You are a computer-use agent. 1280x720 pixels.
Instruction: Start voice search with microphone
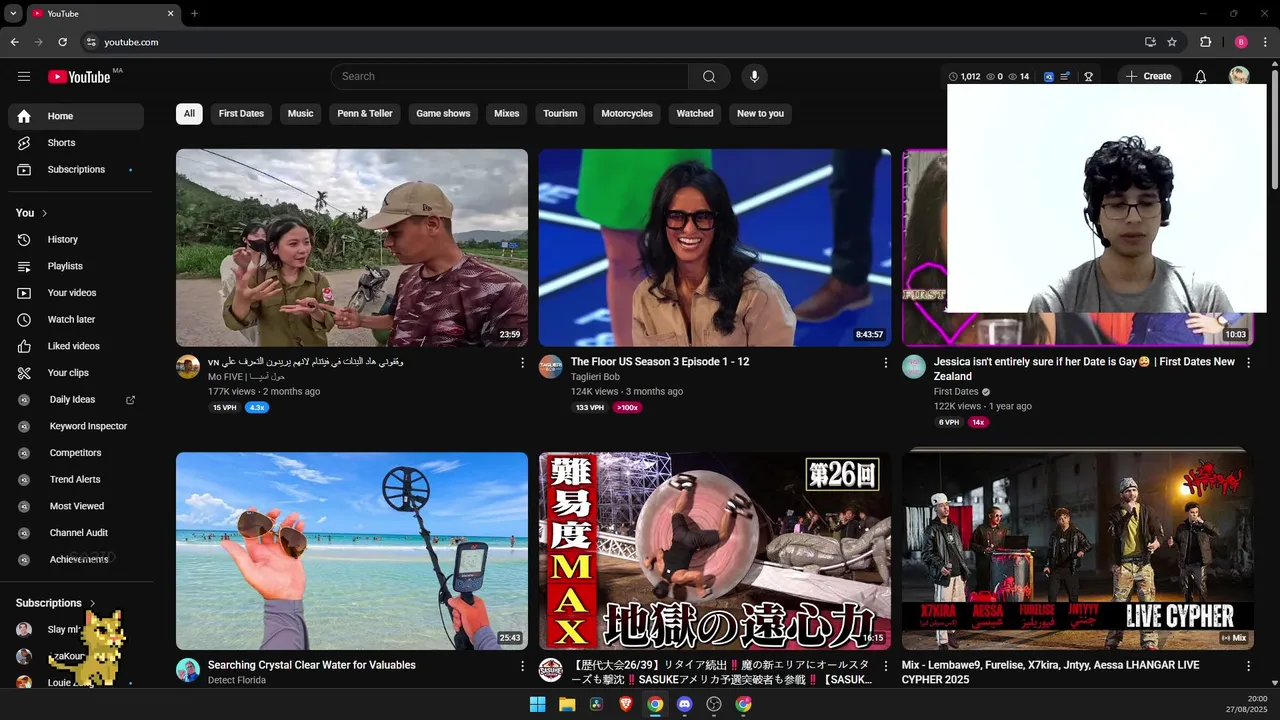tap(755, 76)
